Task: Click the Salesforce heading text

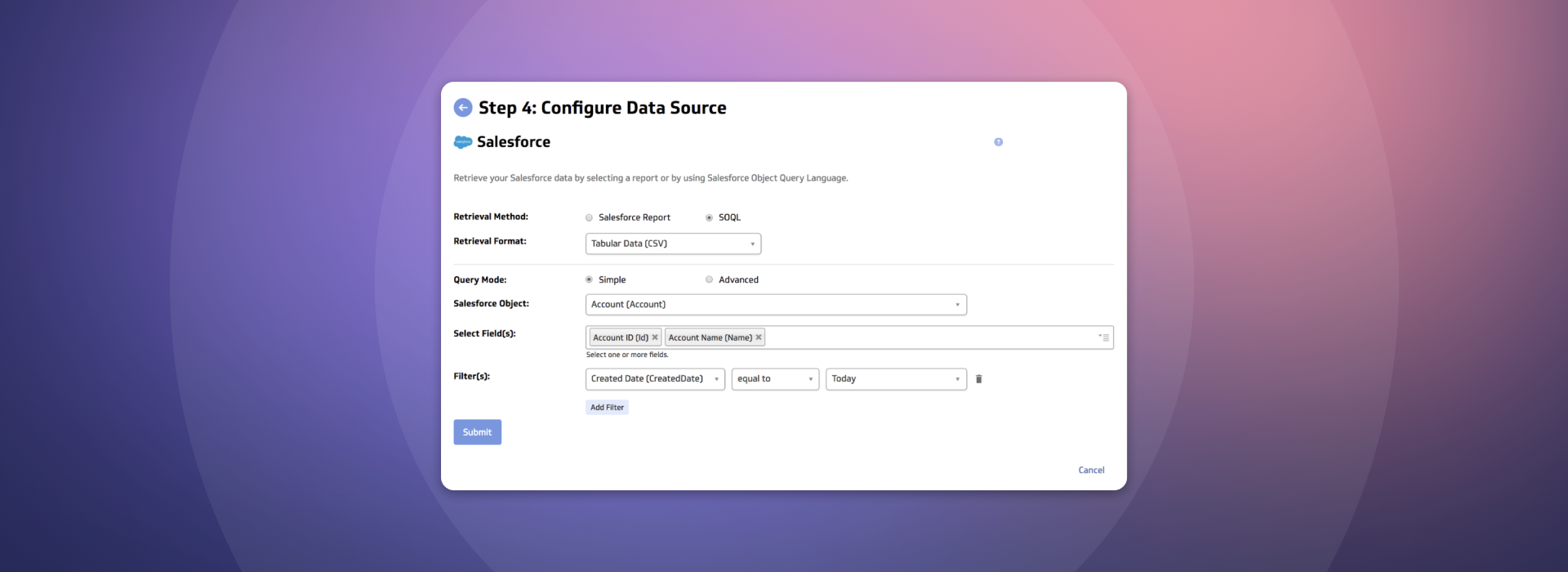Action: 514,142
